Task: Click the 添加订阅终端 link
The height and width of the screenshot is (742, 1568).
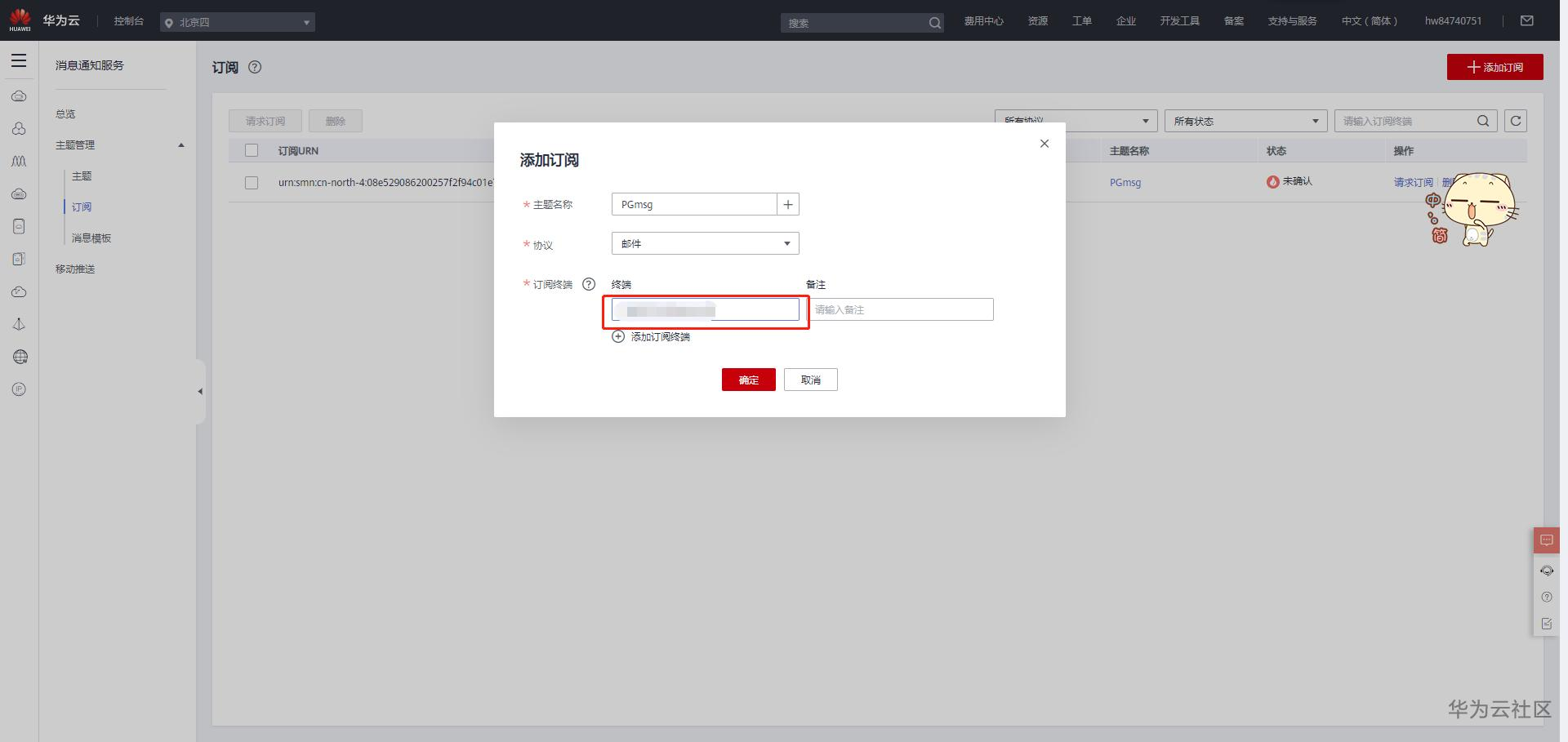Action: click(x=661, y=336)
